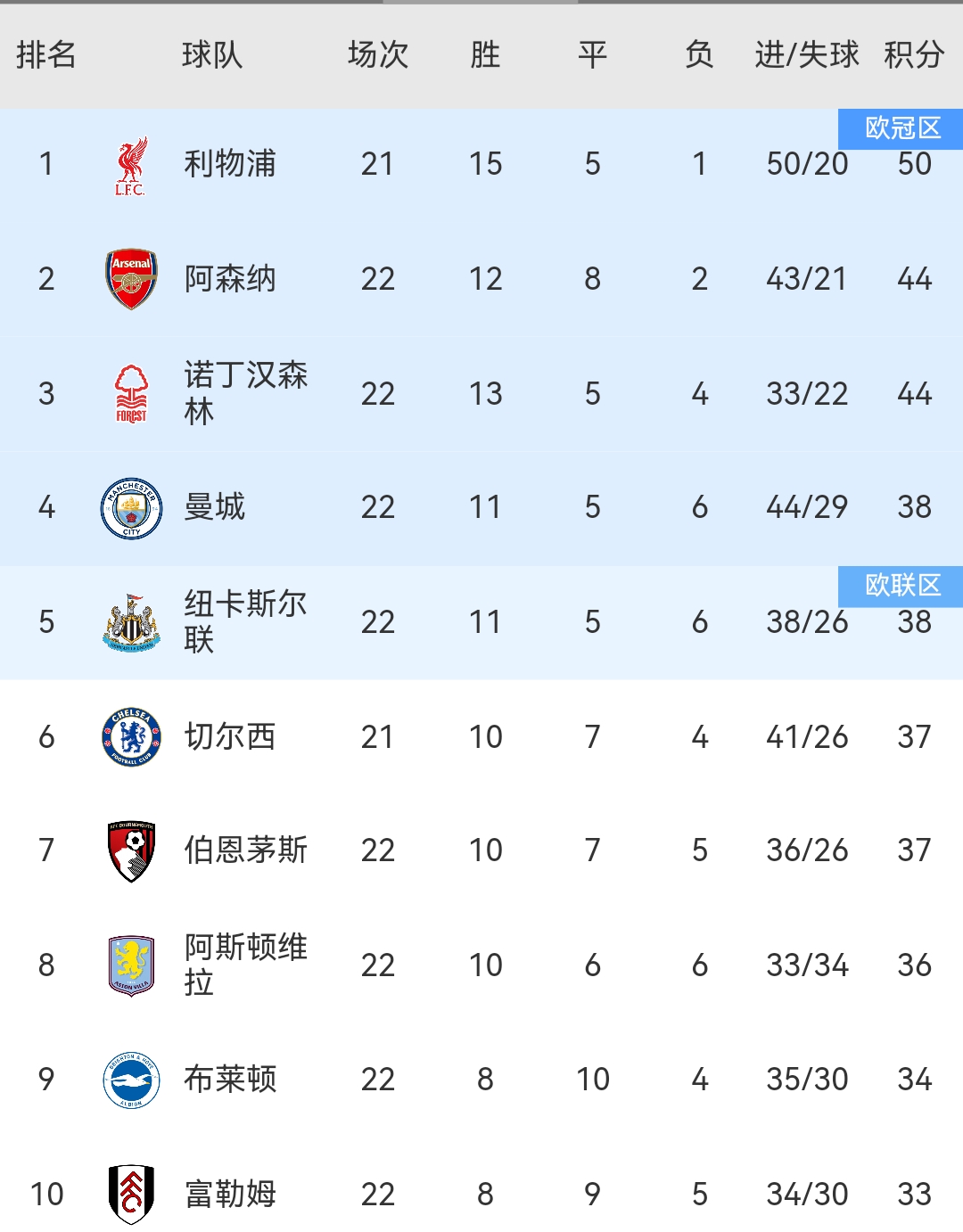Tap the Newcastle United crest

131,622
